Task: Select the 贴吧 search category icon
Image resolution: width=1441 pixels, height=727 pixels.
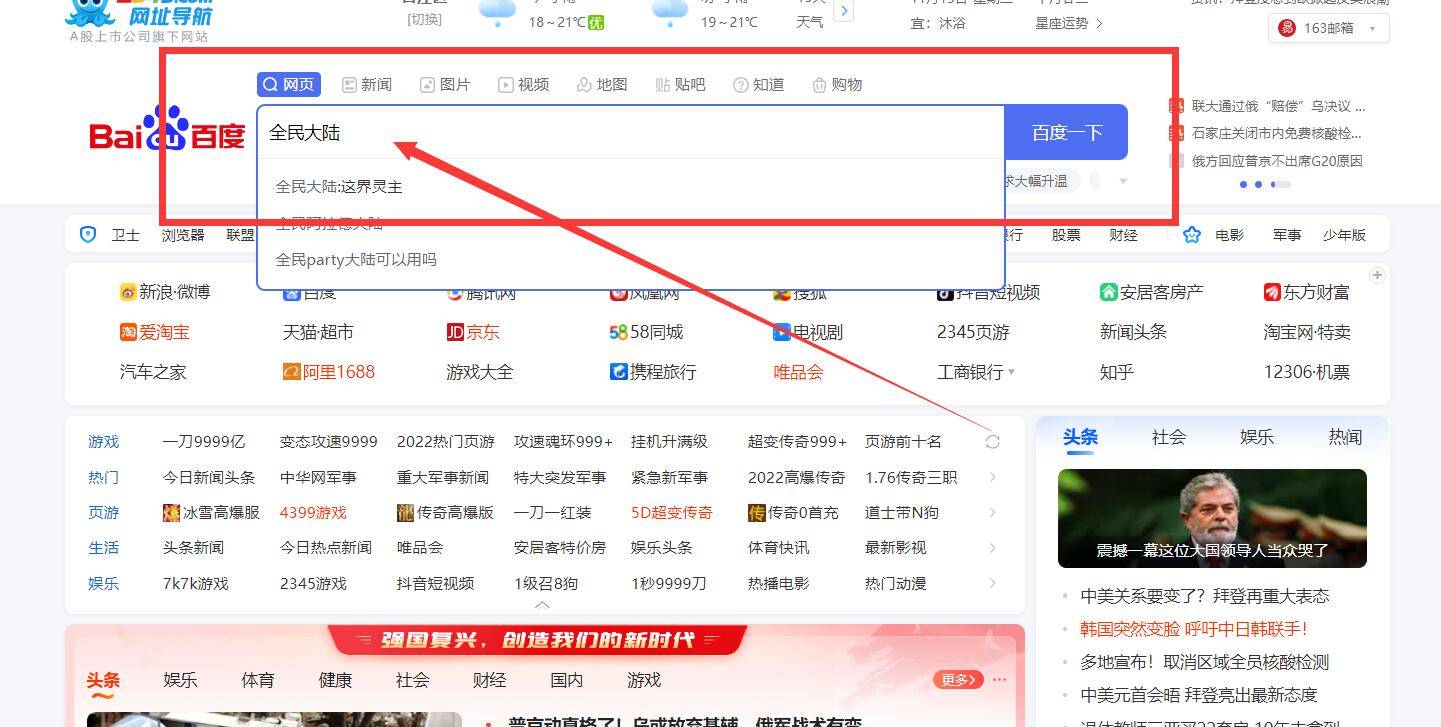Action: pos(663,85)
